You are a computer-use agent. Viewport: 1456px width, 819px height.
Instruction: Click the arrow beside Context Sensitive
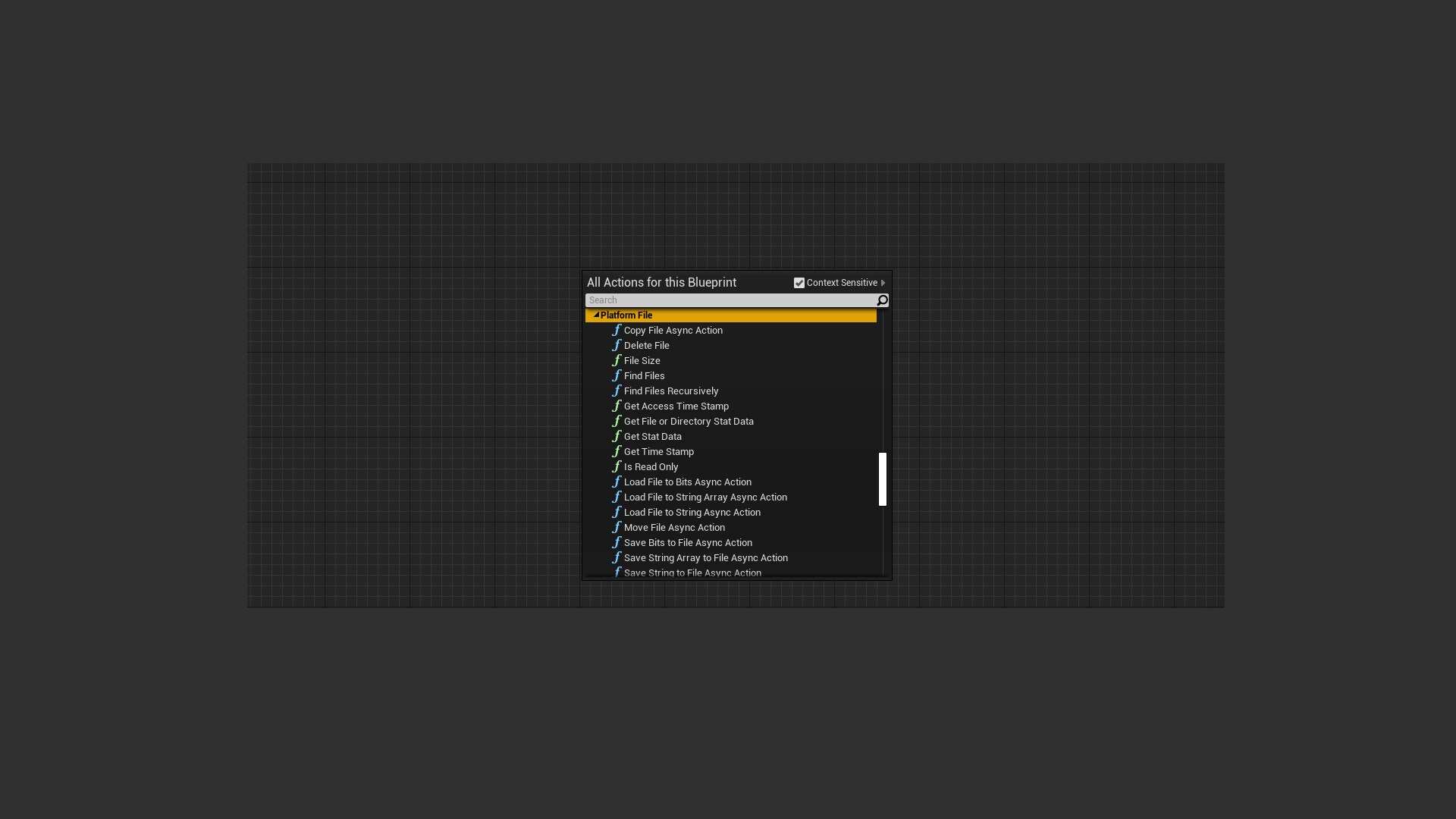coord(883,282)
